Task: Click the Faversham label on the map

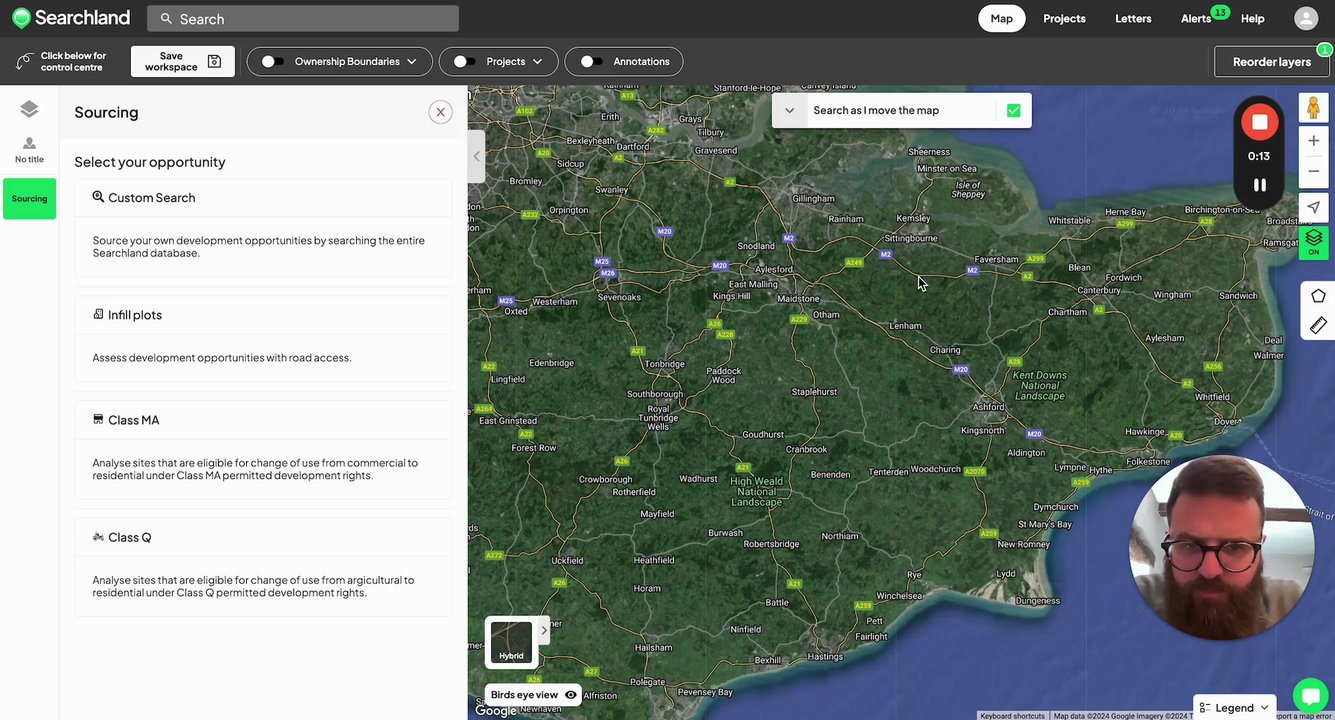Action: click(x=996, y=259)
